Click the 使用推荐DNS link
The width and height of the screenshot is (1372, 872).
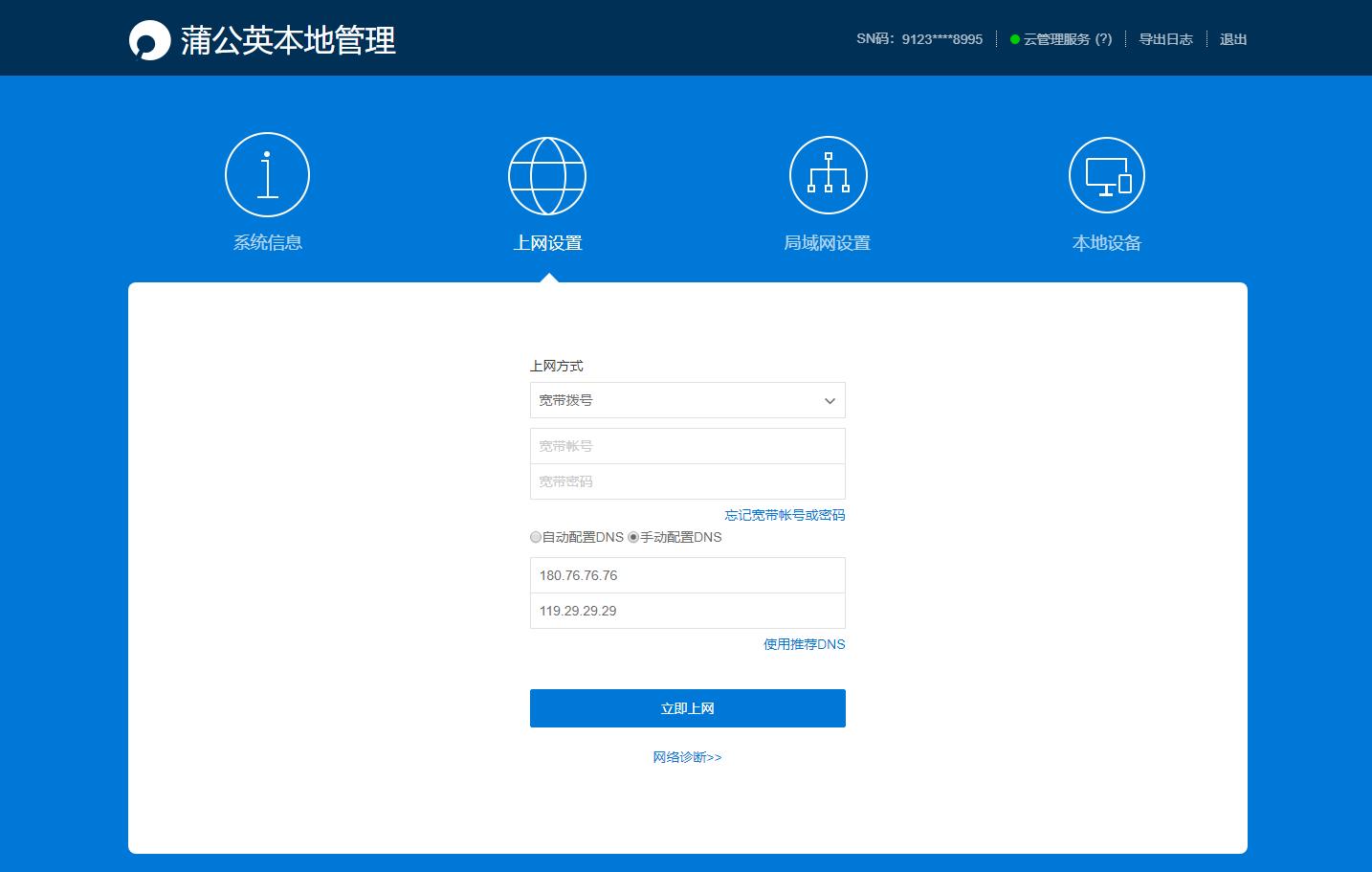(x=805, y=644)
